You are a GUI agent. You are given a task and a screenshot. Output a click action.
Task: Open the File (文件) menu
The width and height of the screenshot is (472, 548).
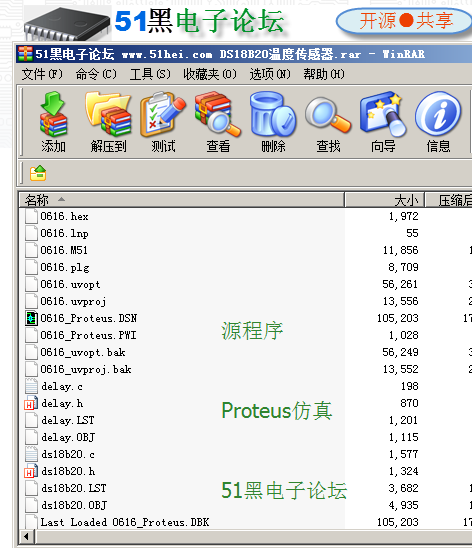[42, 74]
